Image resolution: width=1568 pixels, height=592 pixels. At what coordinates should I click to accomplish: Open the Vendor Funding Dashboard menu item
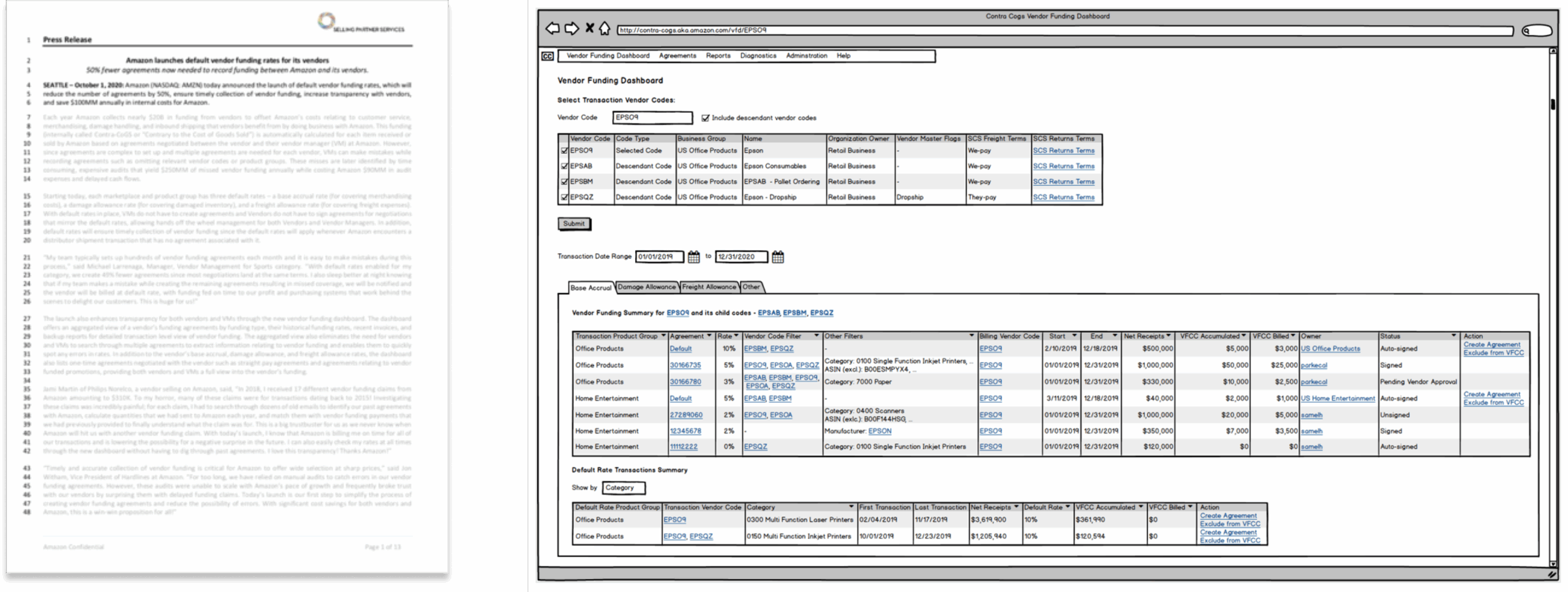point(608,56)
